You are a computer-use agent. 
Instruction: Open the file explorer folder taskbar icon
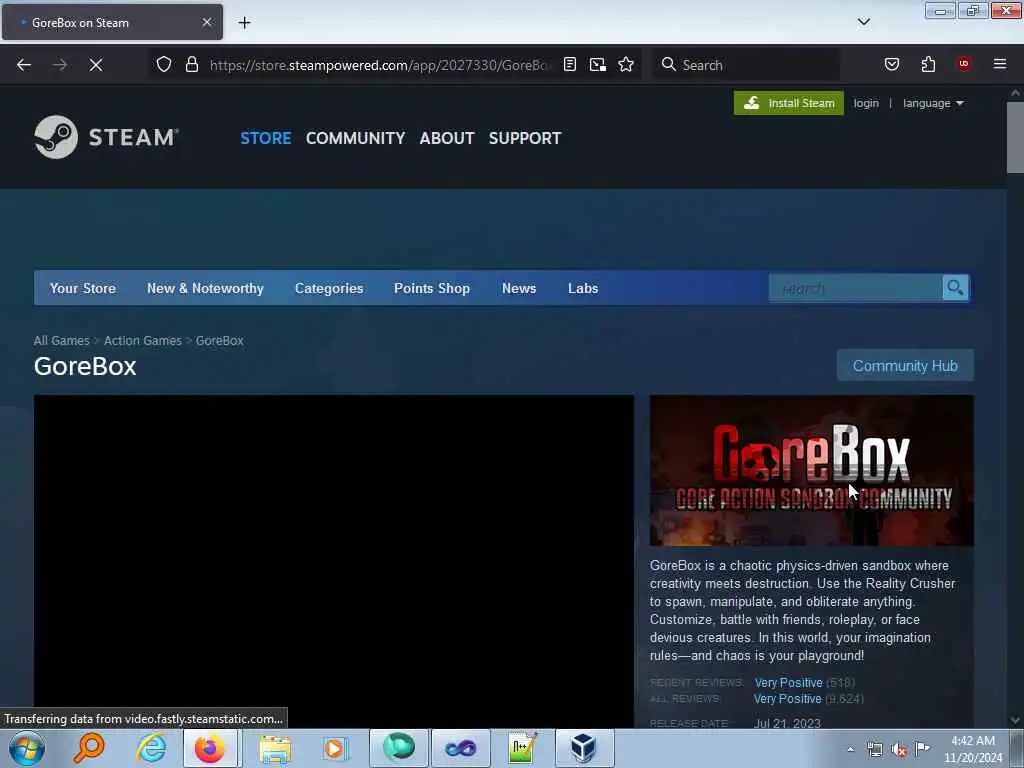(x=275, y=748)
